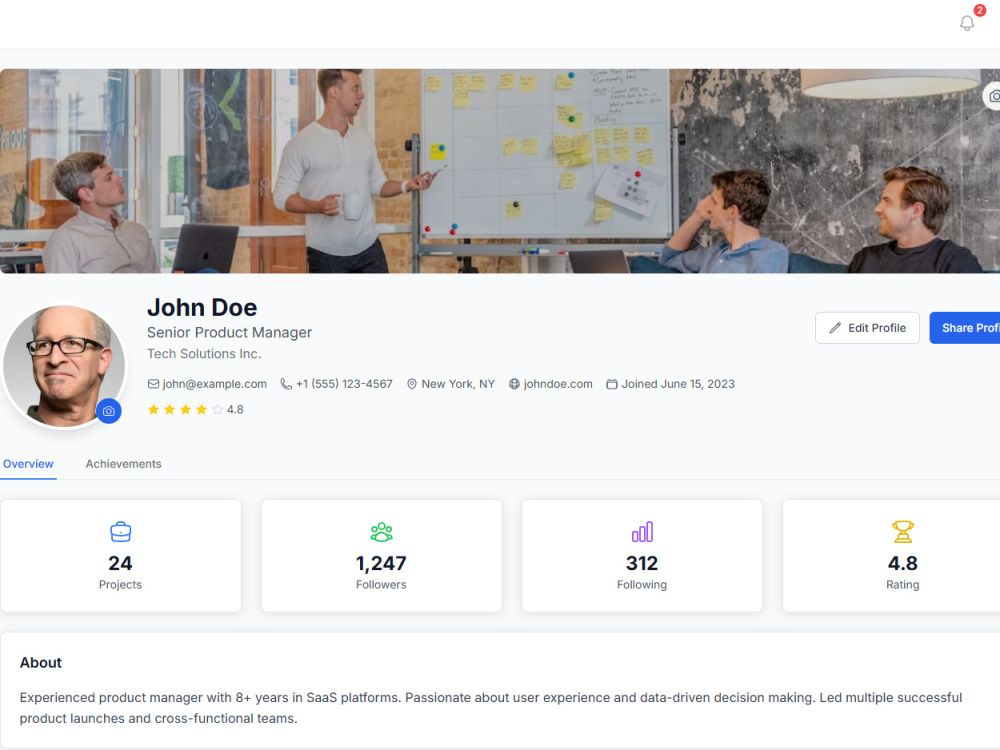
Task: Click the cover banner image
Action: (x=500, y=171)
